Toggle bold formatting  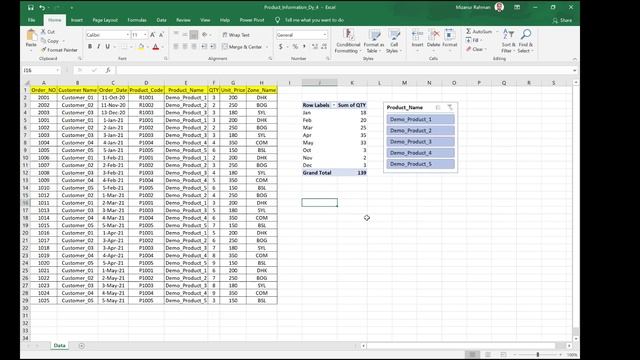point(90,47)
